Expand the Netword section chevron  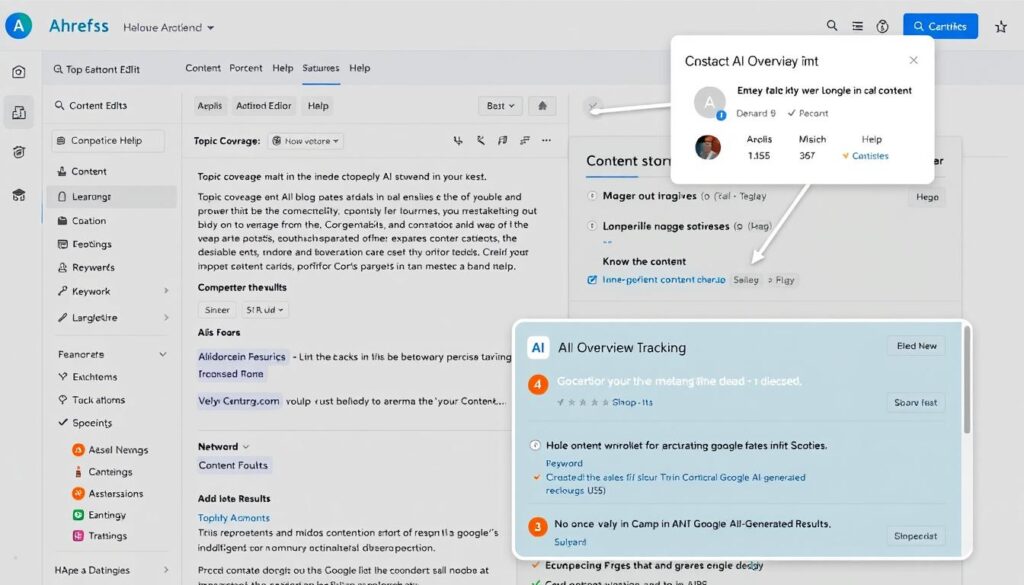(246, 447)
